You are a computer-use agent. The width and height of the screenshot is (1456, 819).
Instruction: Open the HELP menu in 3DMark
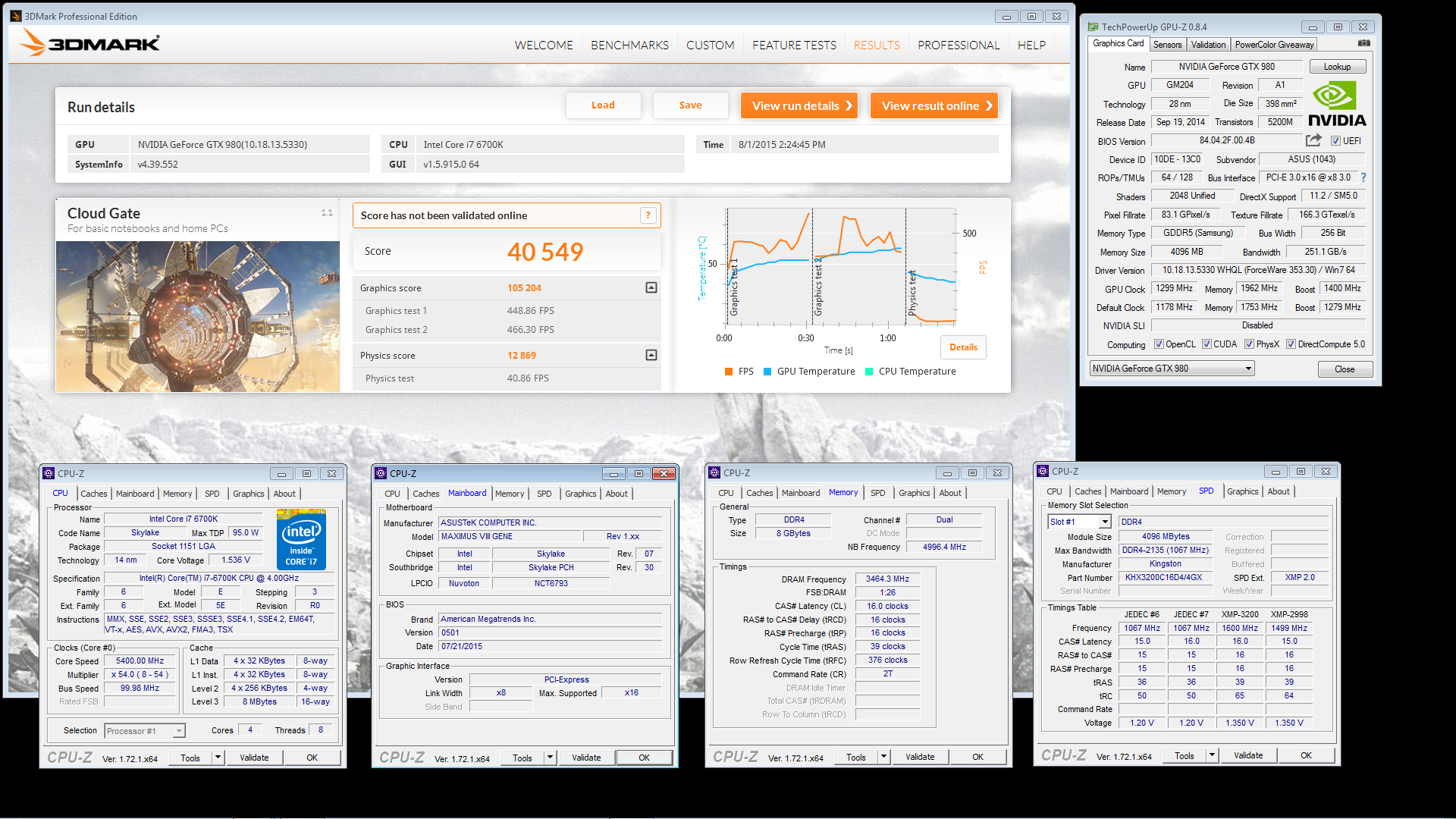[1031, 45]
